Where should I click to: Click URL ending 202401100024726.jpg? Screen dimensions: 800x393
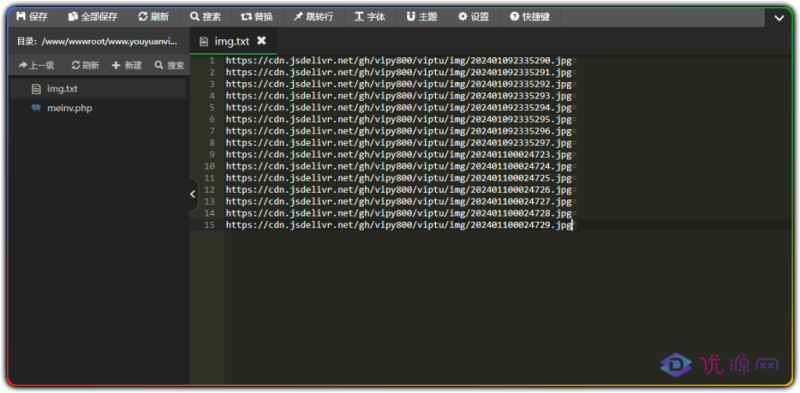click(398, 190)
